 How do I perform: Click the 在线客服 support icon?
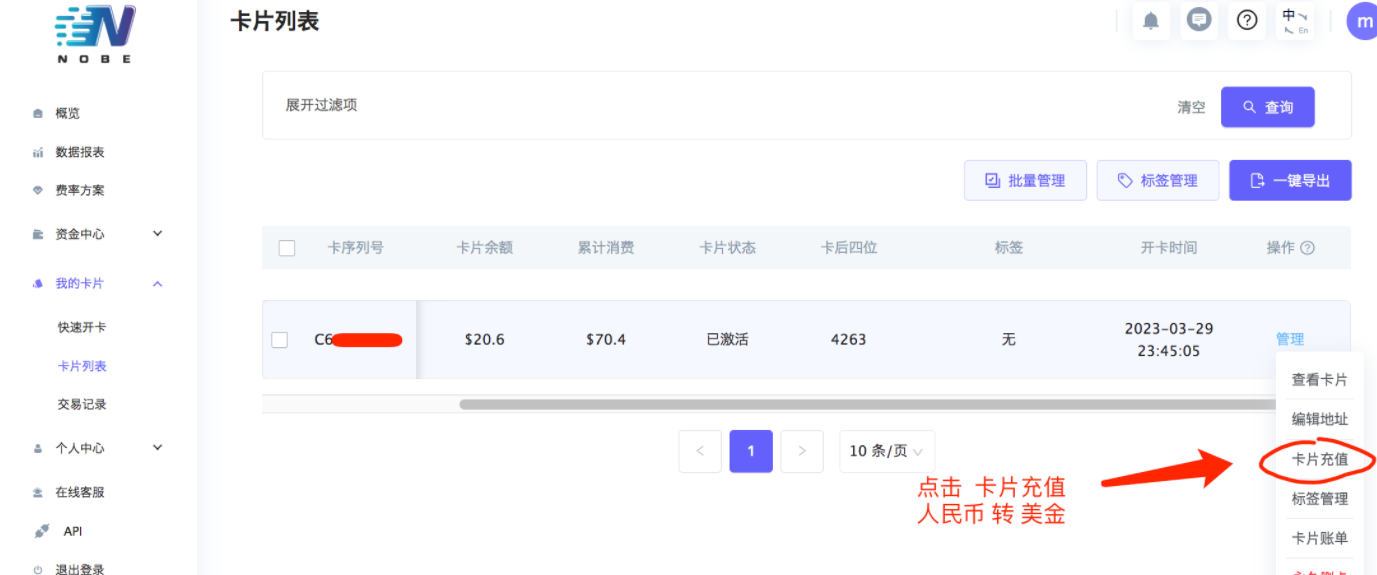click(38, 493)
